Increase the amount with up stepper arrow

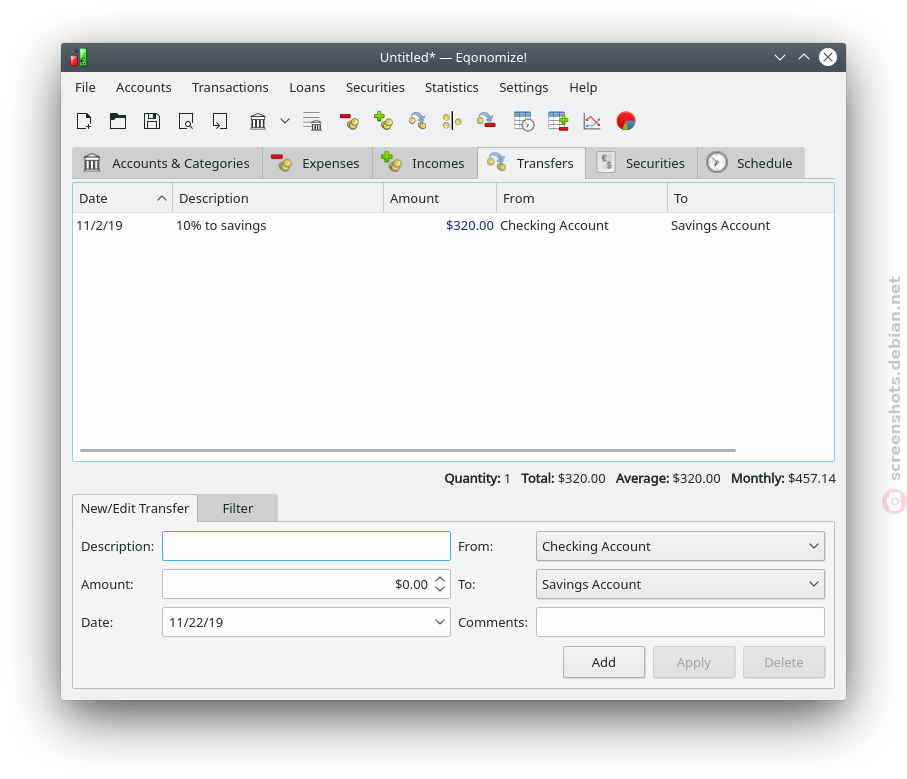(x=440, y=579)
